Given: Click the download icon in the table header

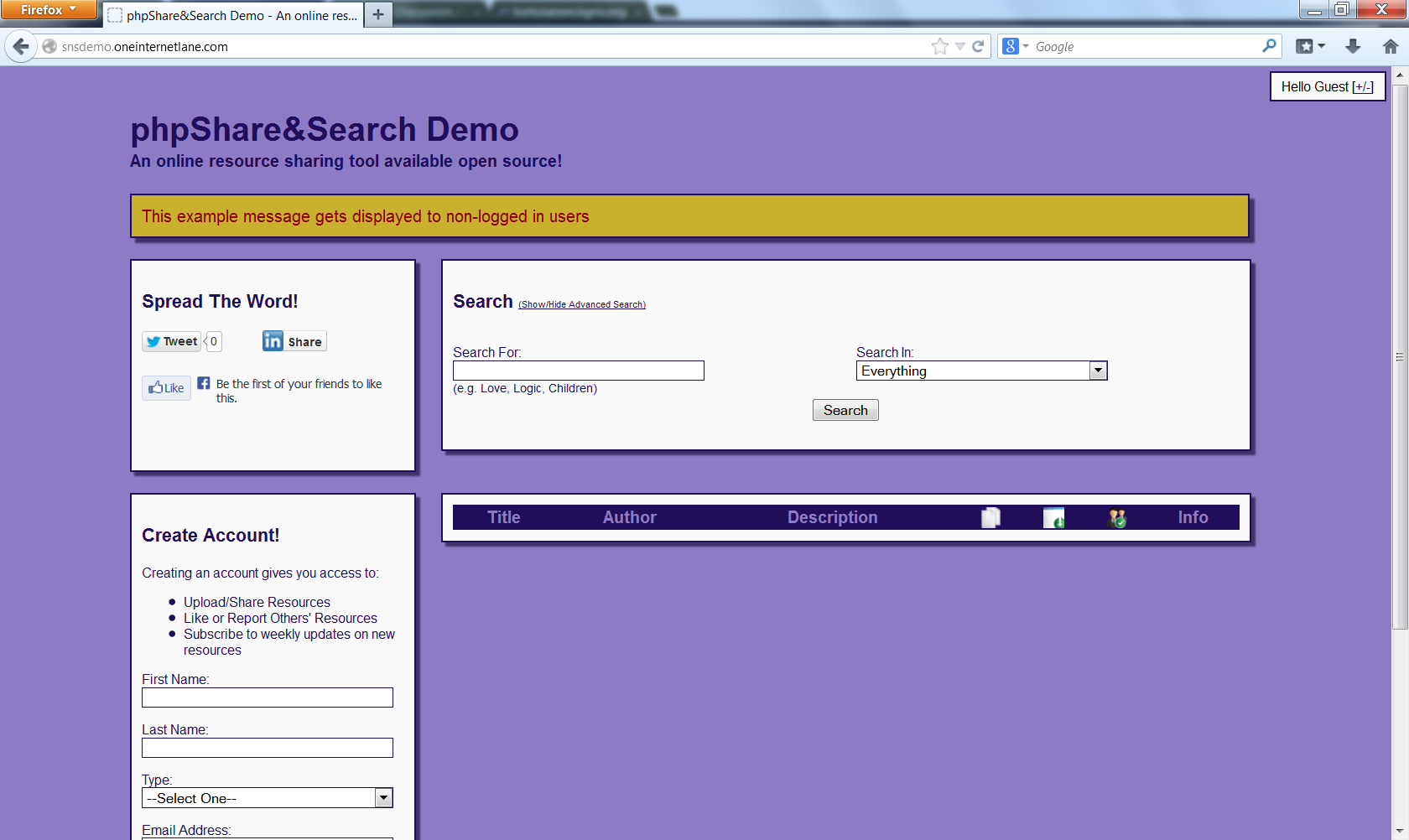Looking at the screenshot, I should (1053, 518).
